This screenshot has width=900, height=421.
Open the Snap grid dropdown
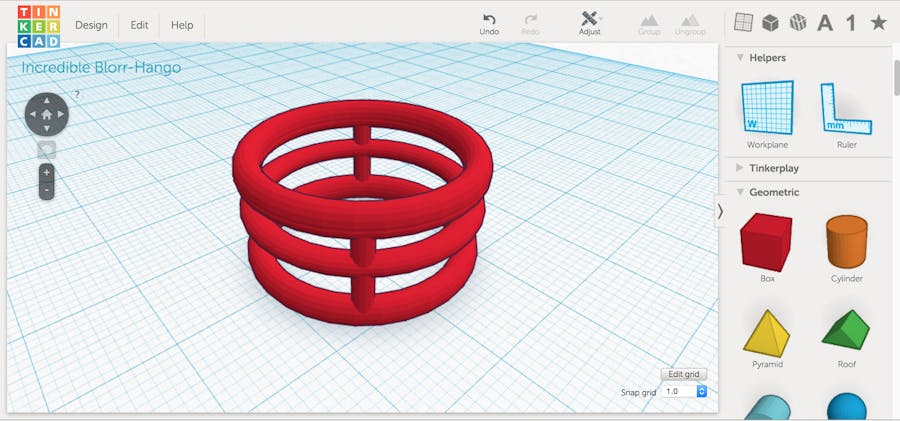pyautogui.click(x=684, y=391)
